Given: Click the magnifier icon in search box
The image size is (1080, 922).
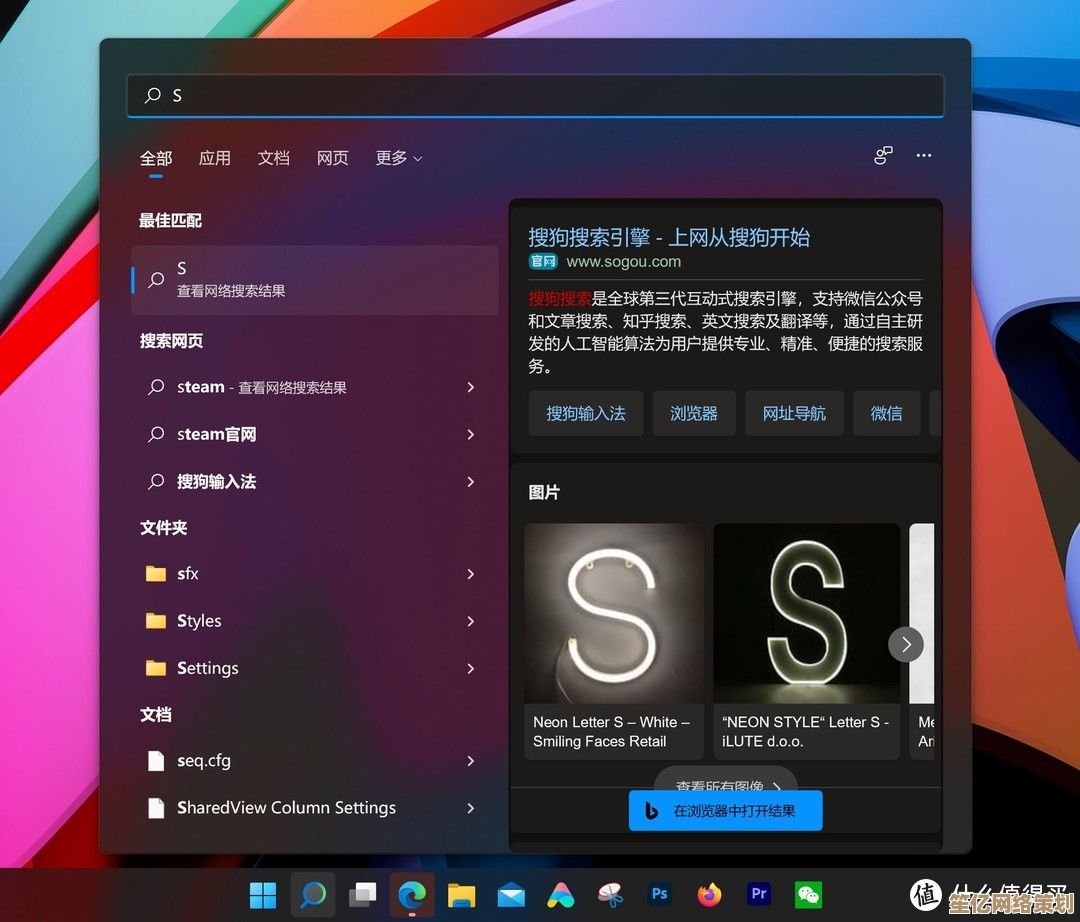Looking at the screenshot, I should 153,95.
